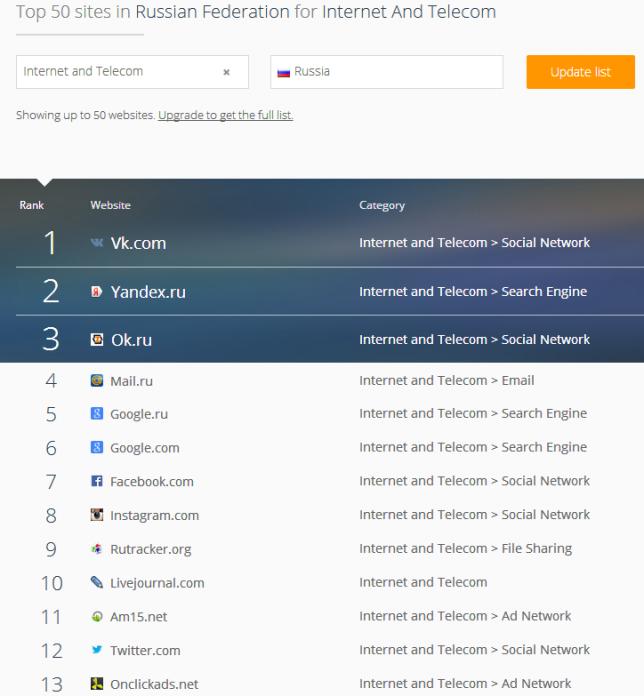Open the Onclickads.net website link

(x=154, y=684)
